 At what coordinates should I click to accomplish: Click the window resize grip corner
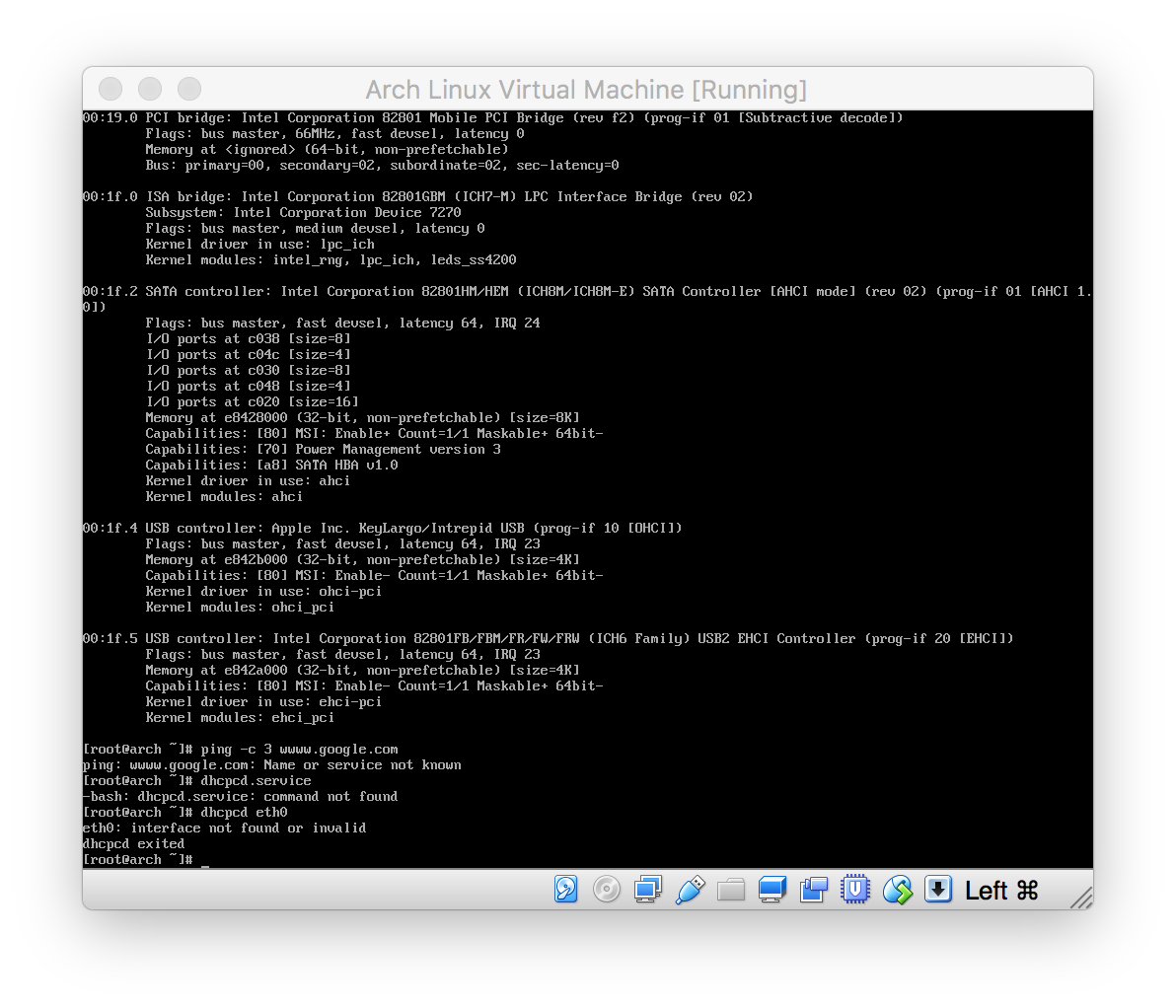click(1080, 897)
